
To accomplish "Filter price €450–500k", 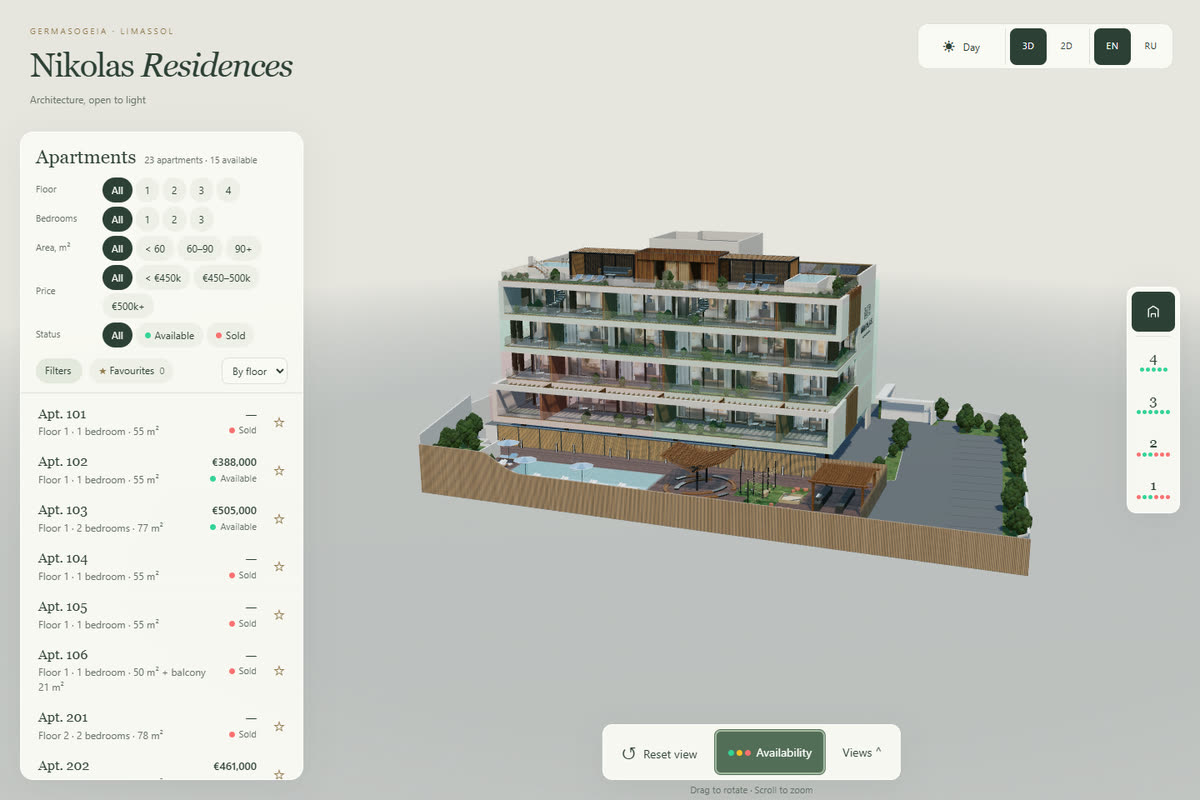I will [226, 278].
